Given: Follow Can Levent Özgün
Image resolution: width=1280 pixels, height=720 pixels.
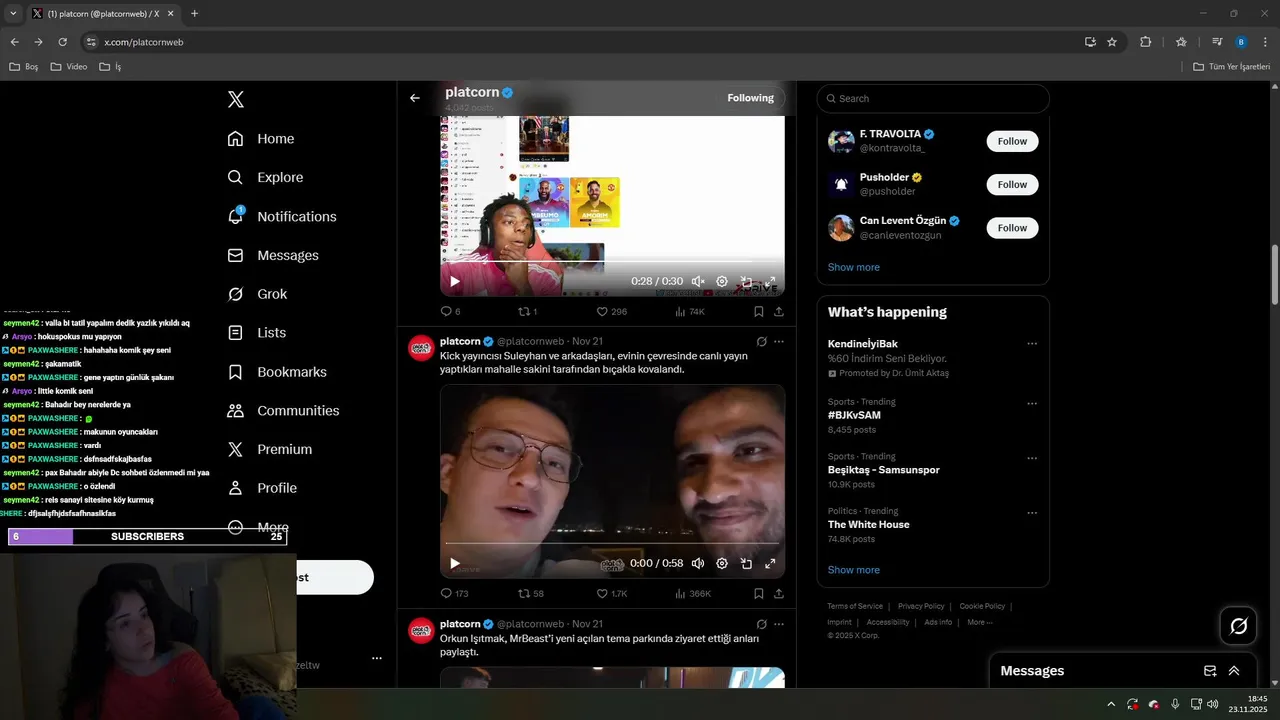Looking at the screenshot, I should tap(1012, 228).
